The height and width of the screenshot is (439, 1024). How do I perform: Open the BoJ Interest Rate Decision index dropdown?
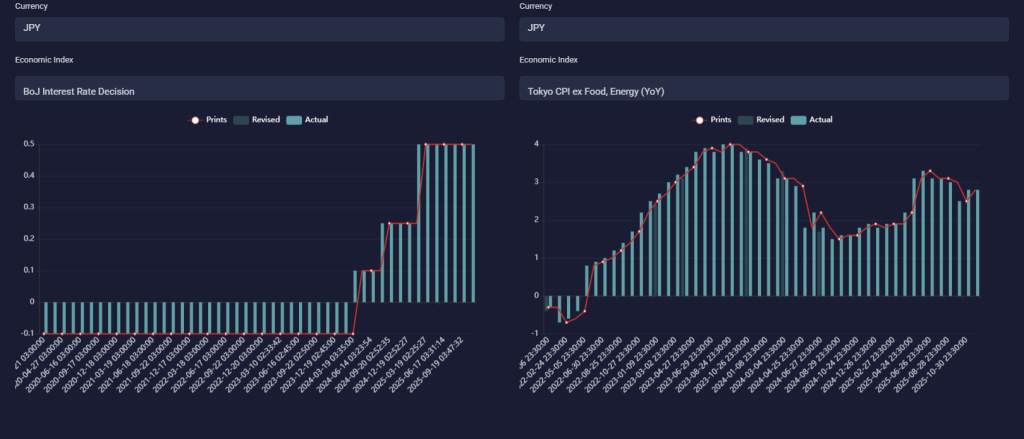pyautogui.click(x=259, y=89)
